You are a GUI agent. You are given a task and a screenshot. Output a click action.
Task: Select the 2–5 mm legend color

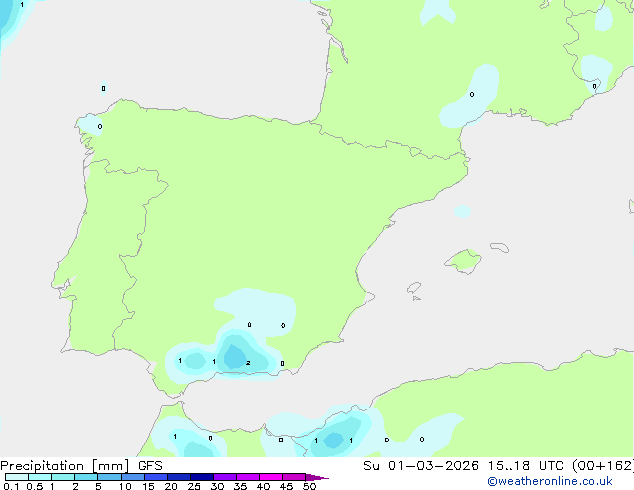pos(86,477)
